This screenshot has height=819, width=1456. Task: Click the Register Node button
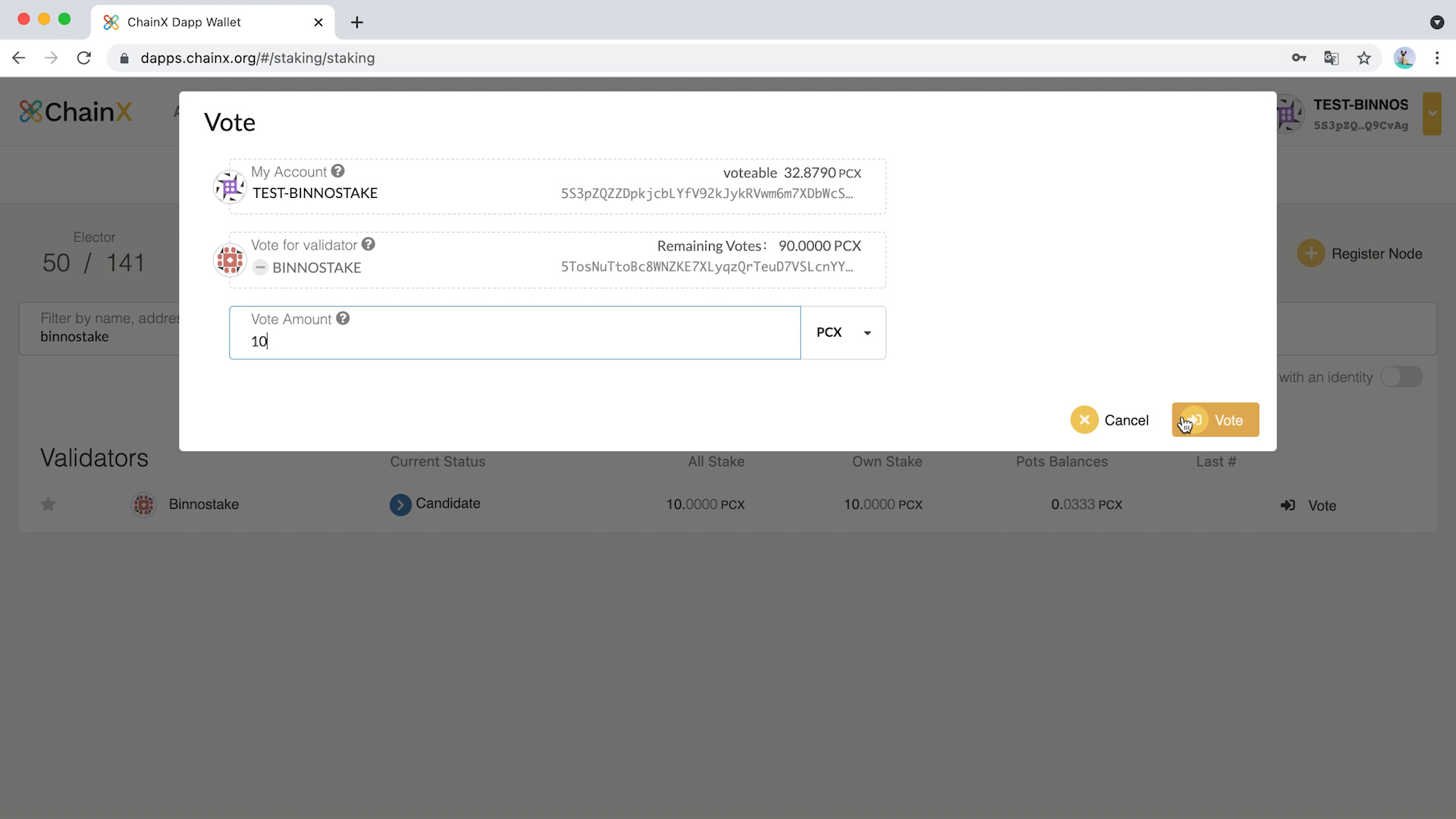pos(1360,253)
